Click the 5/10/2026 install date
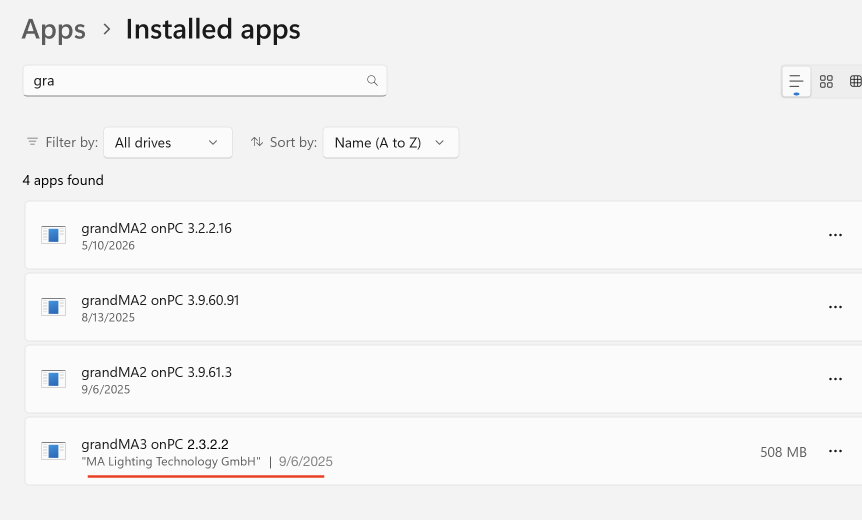This screenshot has width=862, height=520. point(108,246)
